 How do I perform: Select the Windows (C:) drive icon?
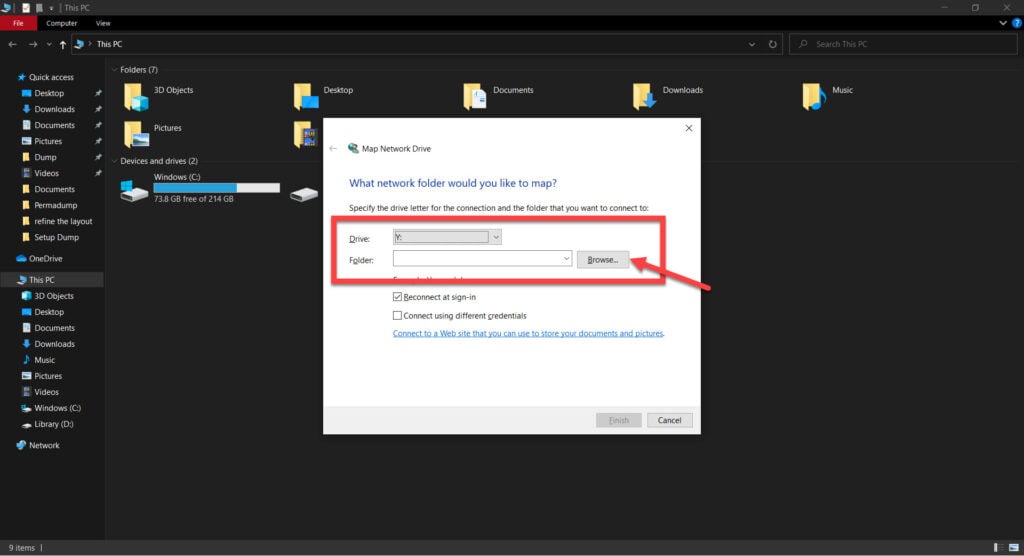point(134,191)
